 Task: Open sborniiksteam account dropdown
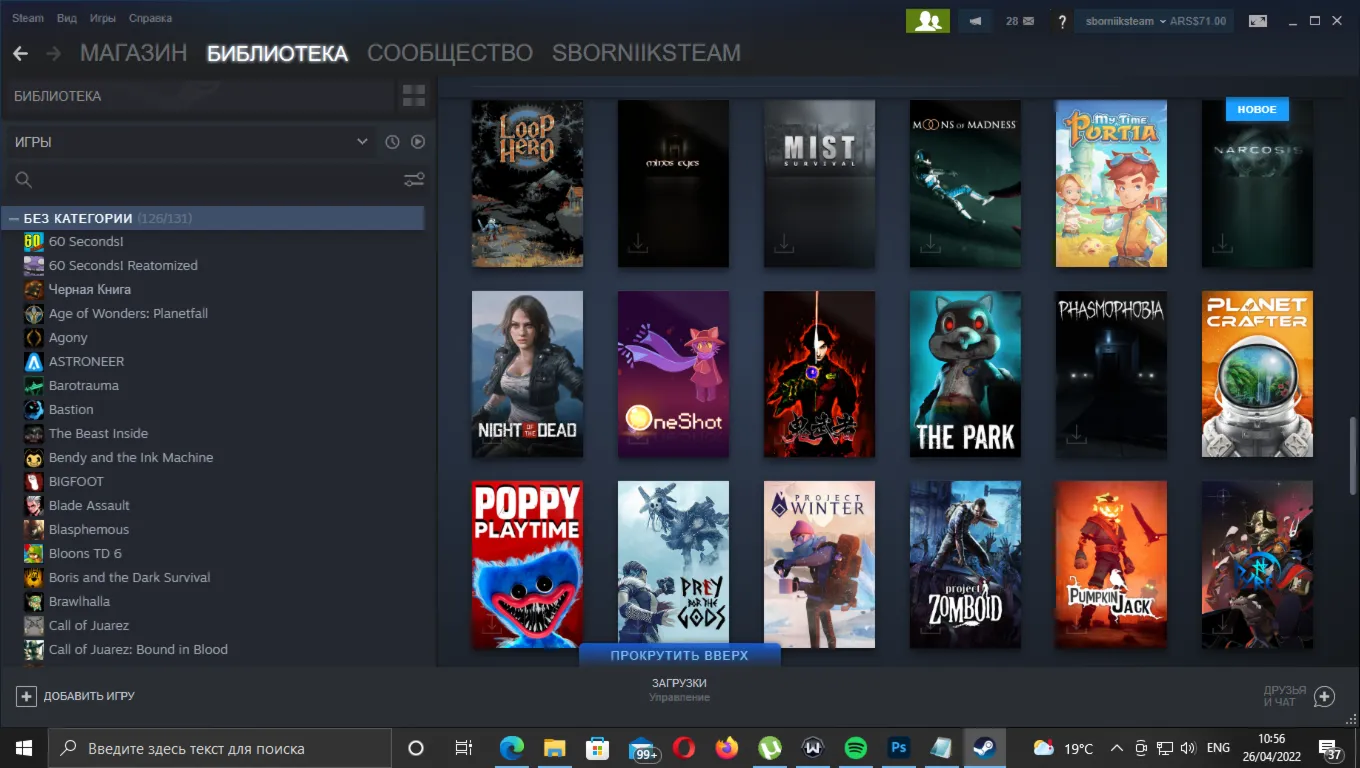[x=1154, y=21]
